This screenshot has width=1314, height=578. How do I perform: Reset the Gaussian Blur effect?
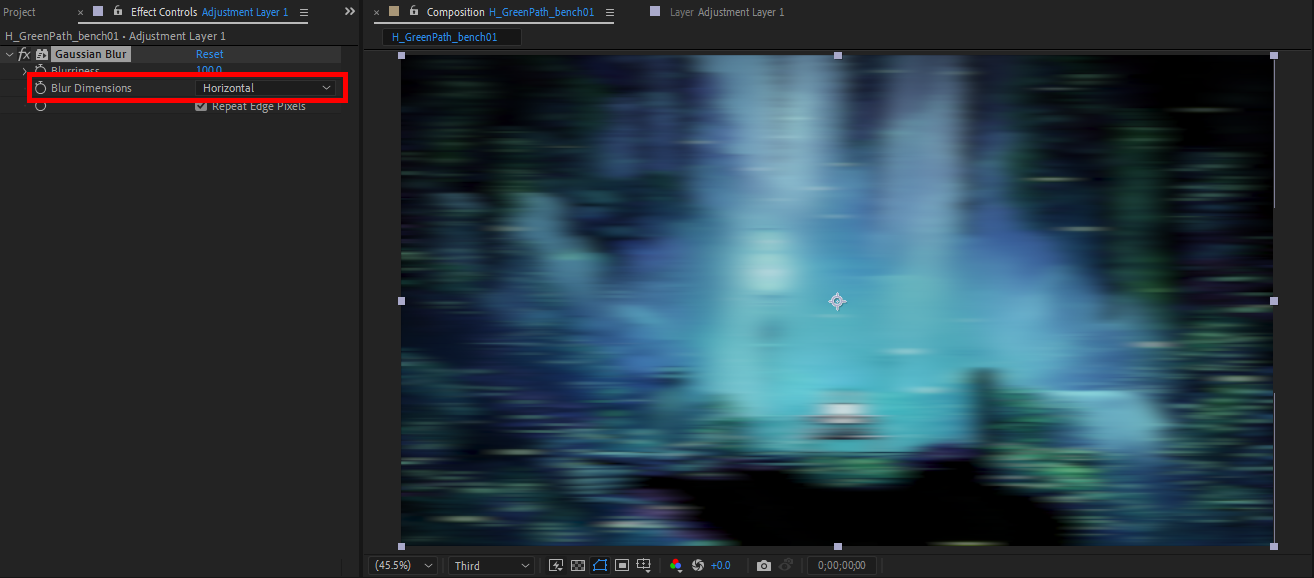[x=209, y=54]
